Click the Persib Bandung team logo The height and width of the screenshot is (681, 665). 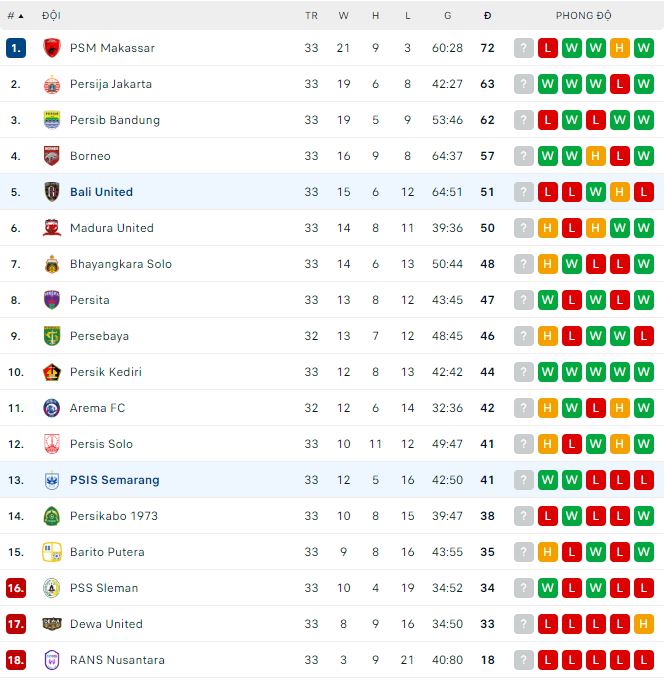[52, 120]
